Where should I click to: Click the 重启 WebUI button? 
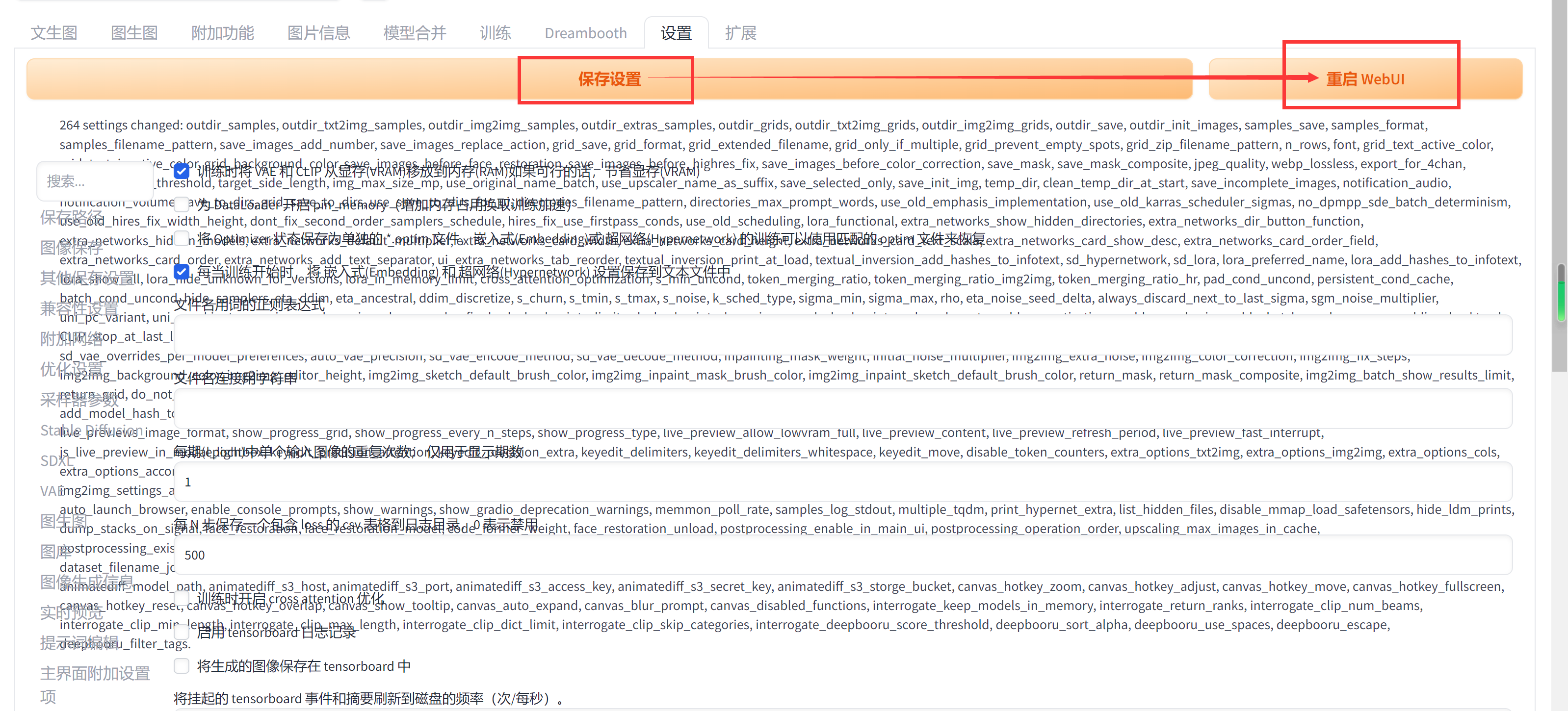click(x=1365, y=79)
